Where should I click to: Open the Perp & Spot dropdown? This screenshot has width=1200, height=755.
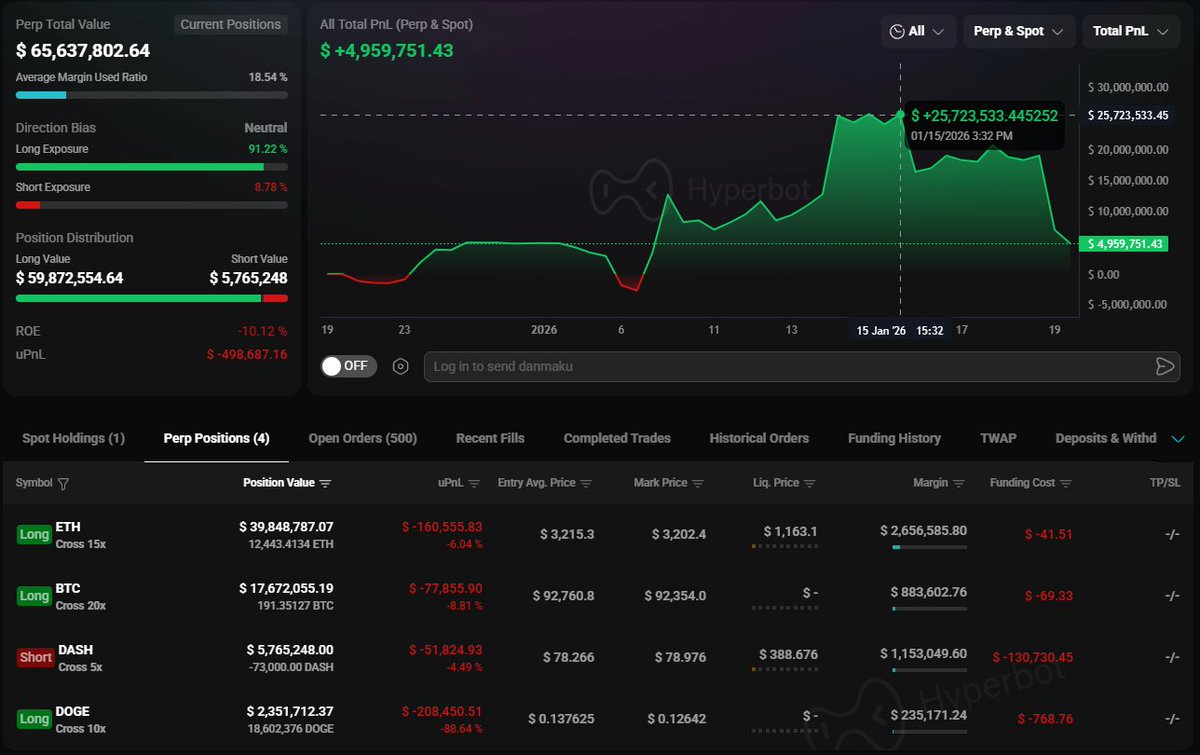(1018, 32)
